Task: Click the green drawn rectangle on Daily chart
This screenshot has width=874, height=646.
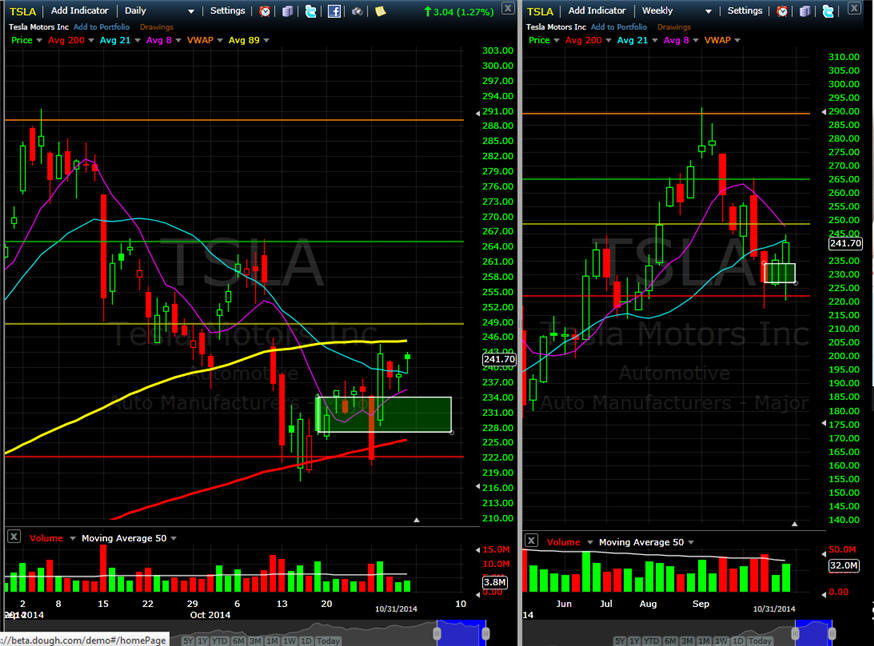Action: tap(383, 414)
